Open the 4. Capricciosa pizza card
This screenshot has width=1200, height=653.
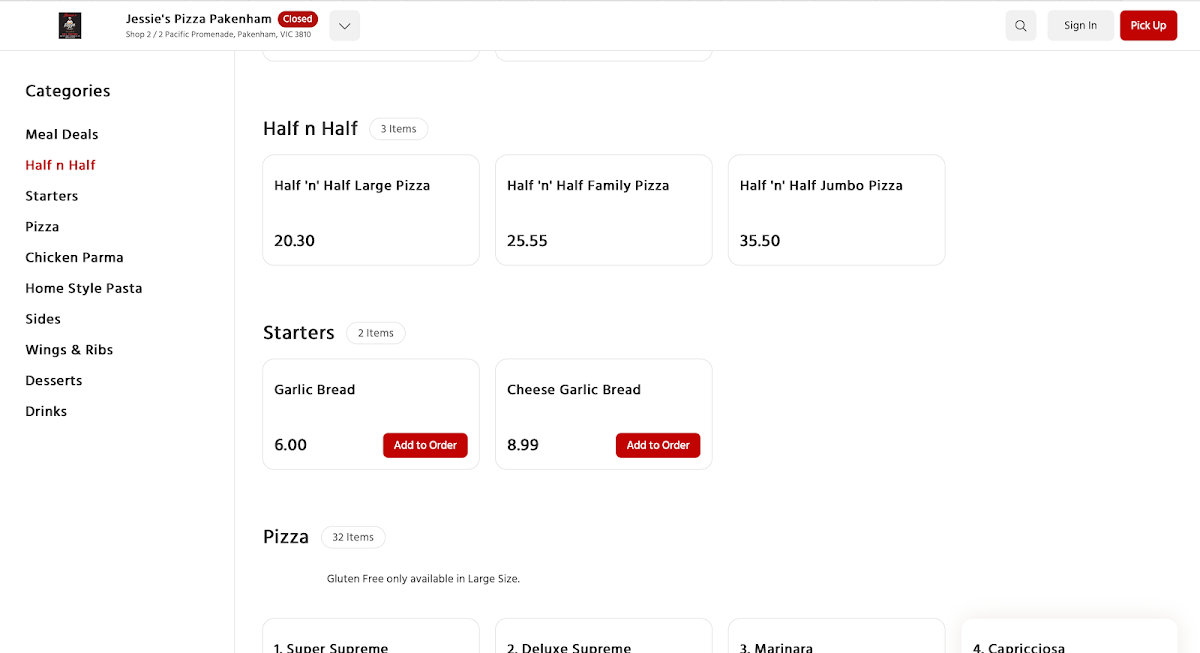1069,636
